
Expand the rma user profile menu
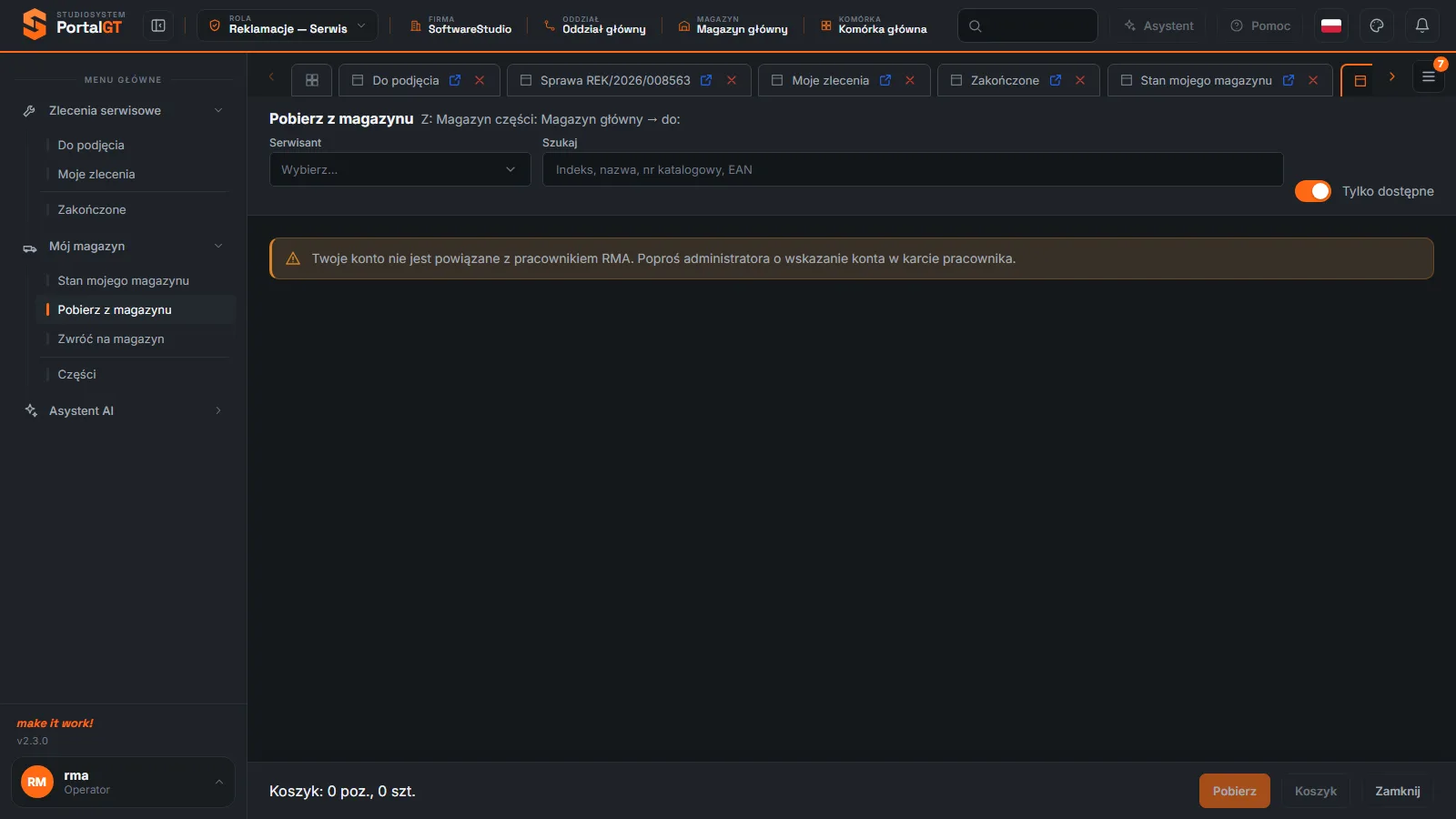click(x=123, y=782)
